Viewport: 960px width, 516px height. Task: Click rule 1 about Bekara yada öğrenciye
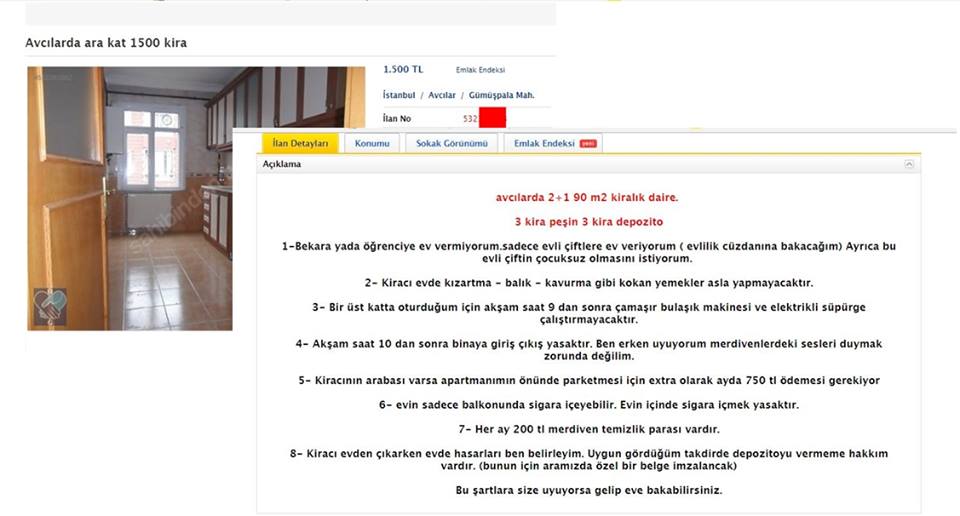pos(588,252)
